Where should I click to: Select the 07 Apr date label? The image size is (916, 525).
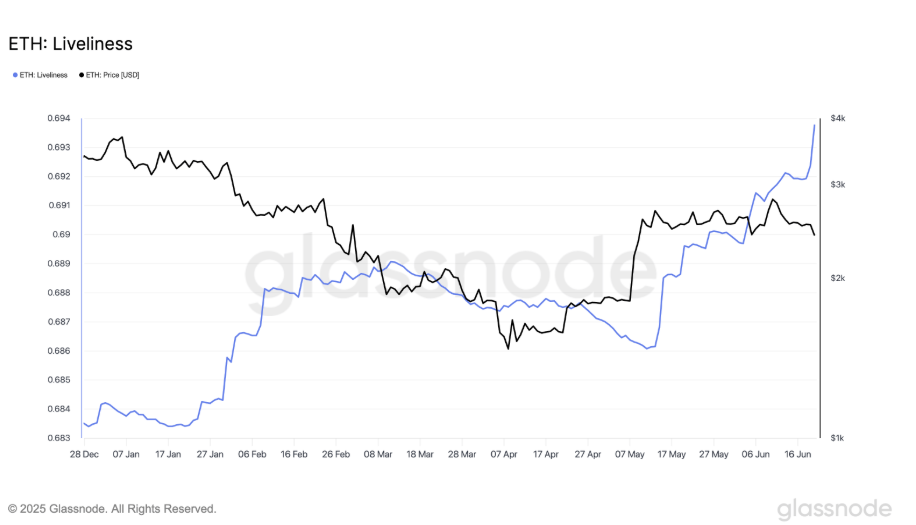[504, 453]
